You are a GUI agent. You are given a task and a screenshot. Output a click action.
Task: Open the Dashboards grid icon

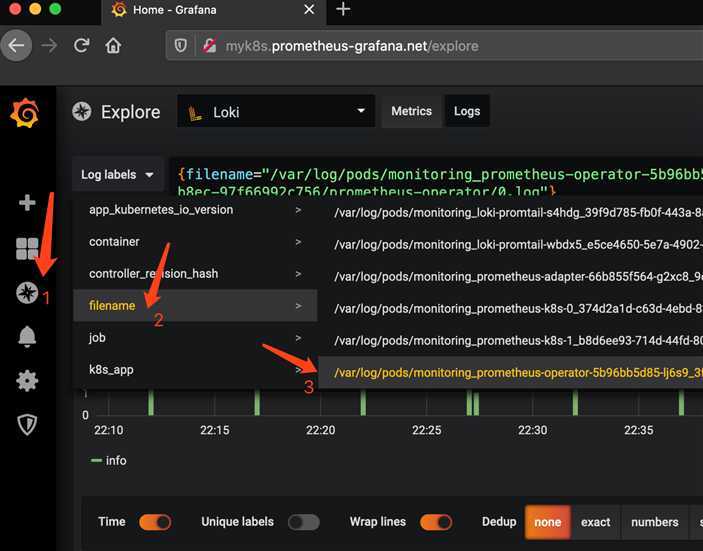pyautogui.click(x=27, y=248)
